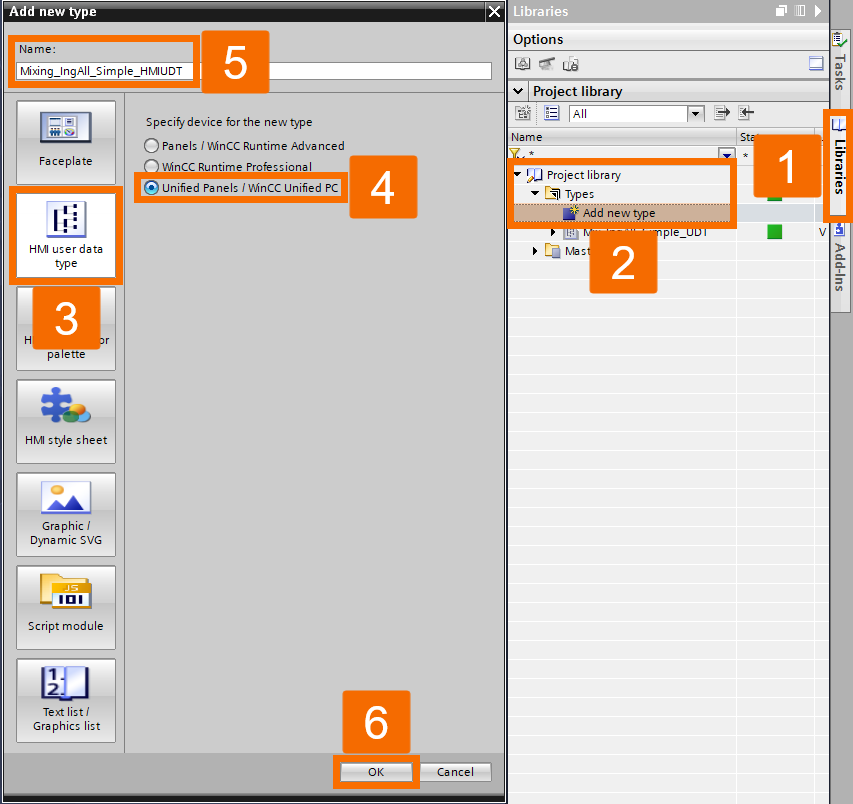
Task: Confirm with the OK button
Action: click(x=376, y=772)
